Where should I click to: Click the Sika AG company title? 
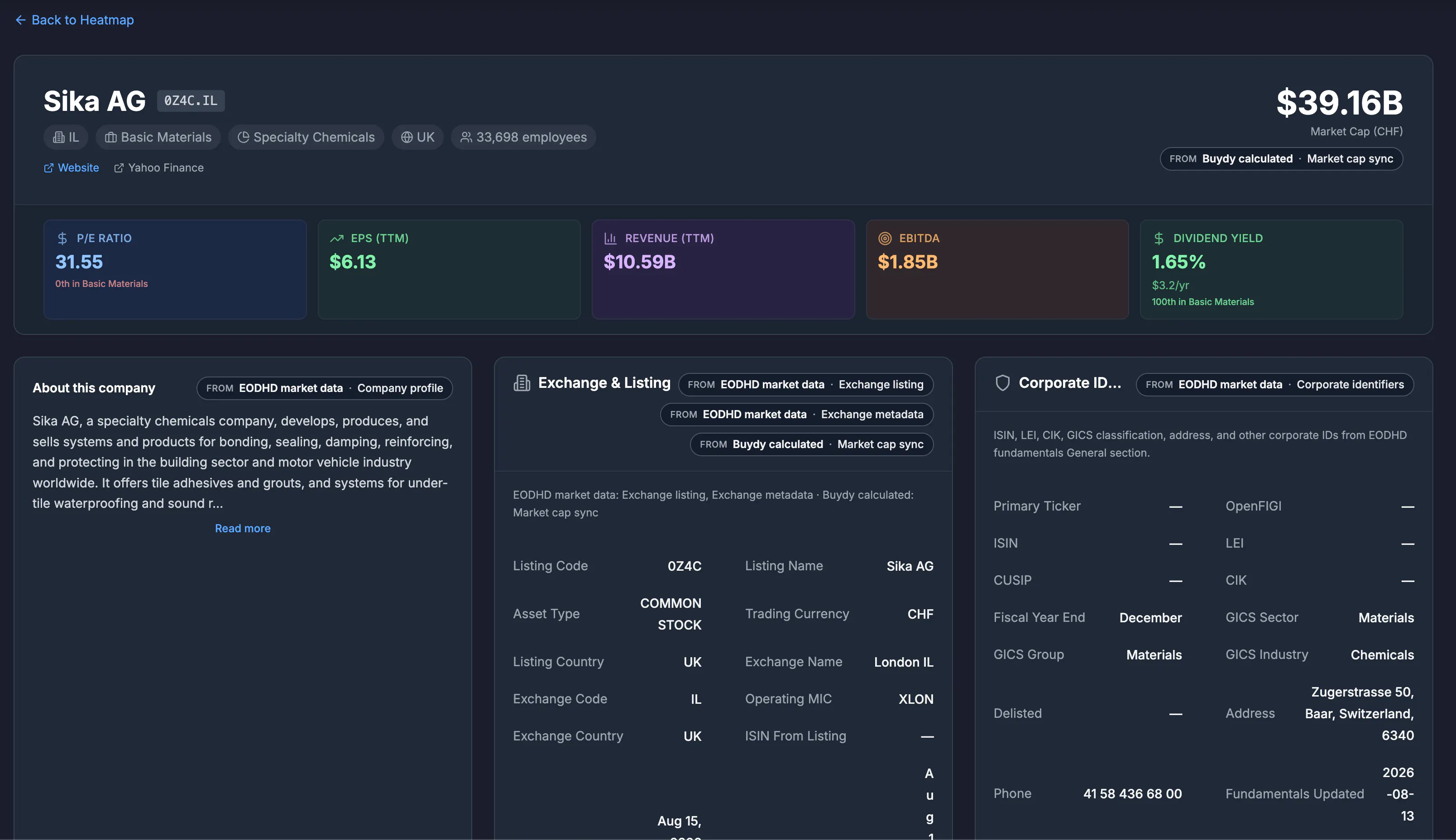[x=95, y=101]
